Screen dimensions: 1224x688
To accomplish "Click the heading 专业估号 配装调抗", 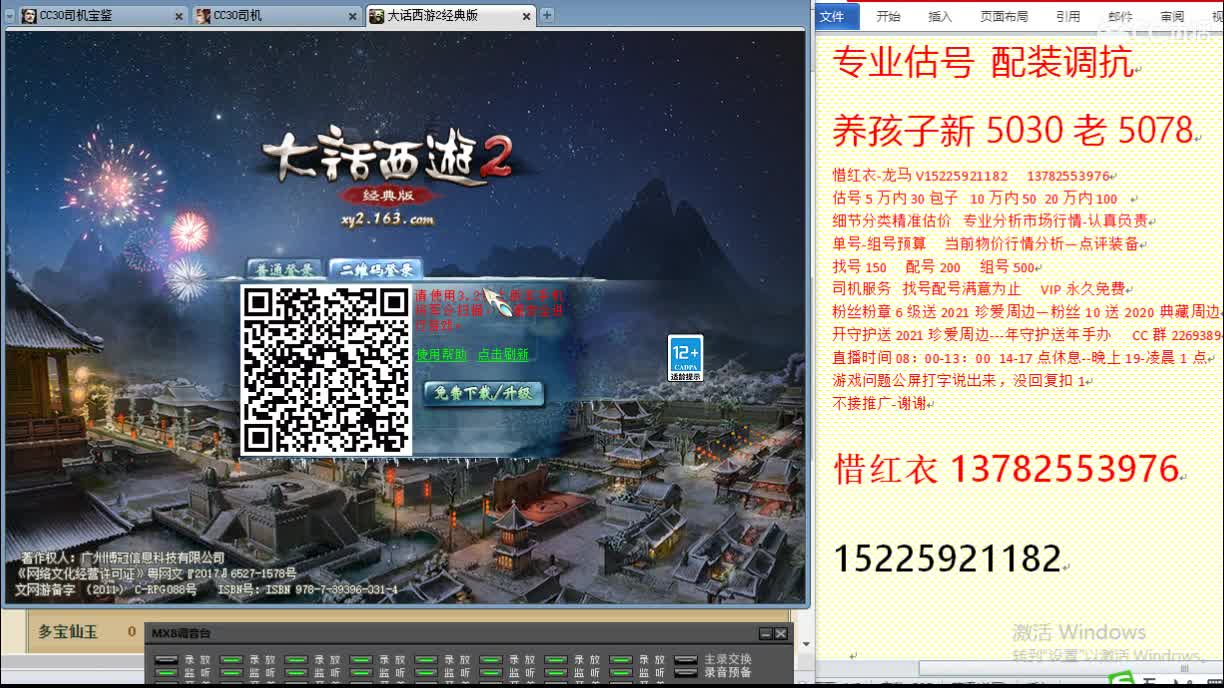I will pos(982,64).
